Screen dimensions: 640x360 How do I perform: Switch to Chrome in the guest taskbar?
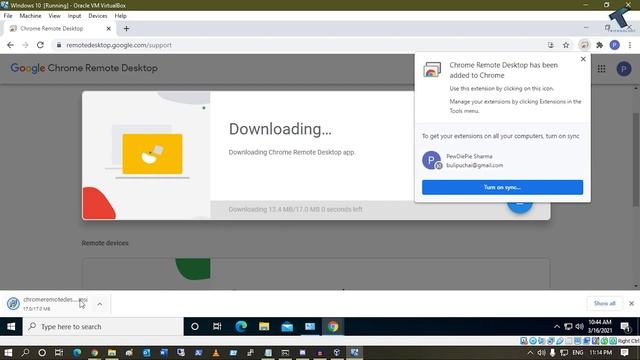[x=333, y=327]
